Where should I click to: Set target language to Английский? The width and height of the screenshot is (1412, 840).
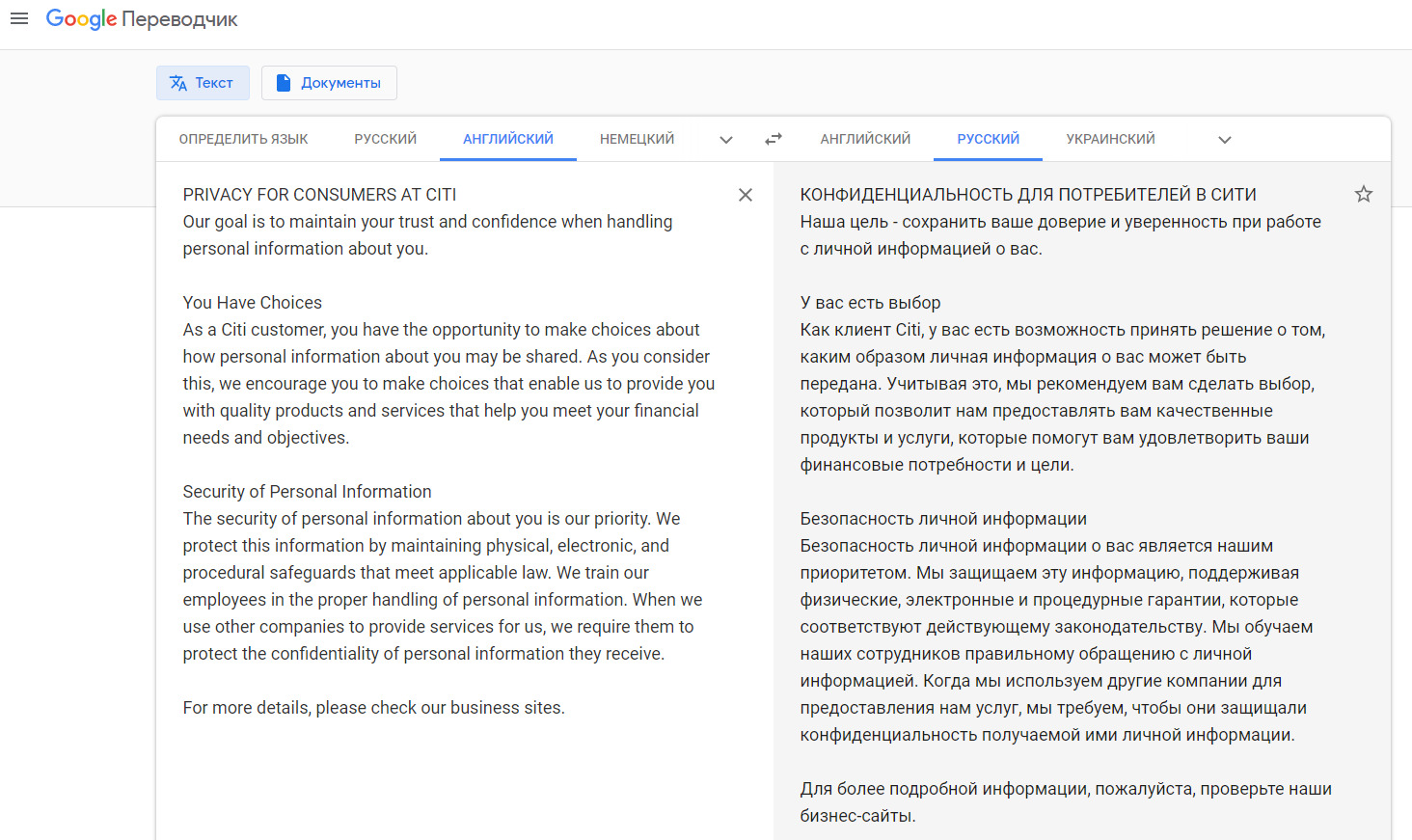(865, 139)
